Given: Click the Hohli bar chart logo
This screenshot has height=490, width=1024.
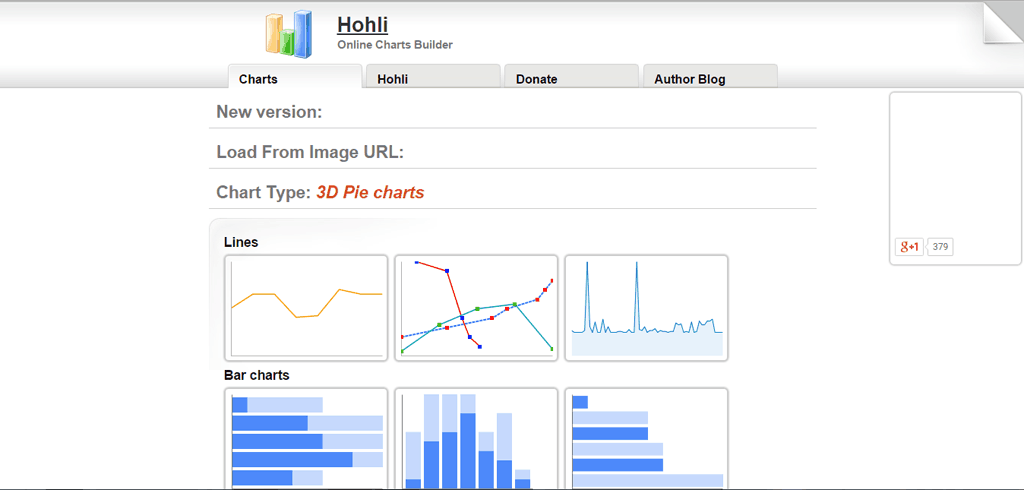Looking at the screenshot, I should [289, 34].
